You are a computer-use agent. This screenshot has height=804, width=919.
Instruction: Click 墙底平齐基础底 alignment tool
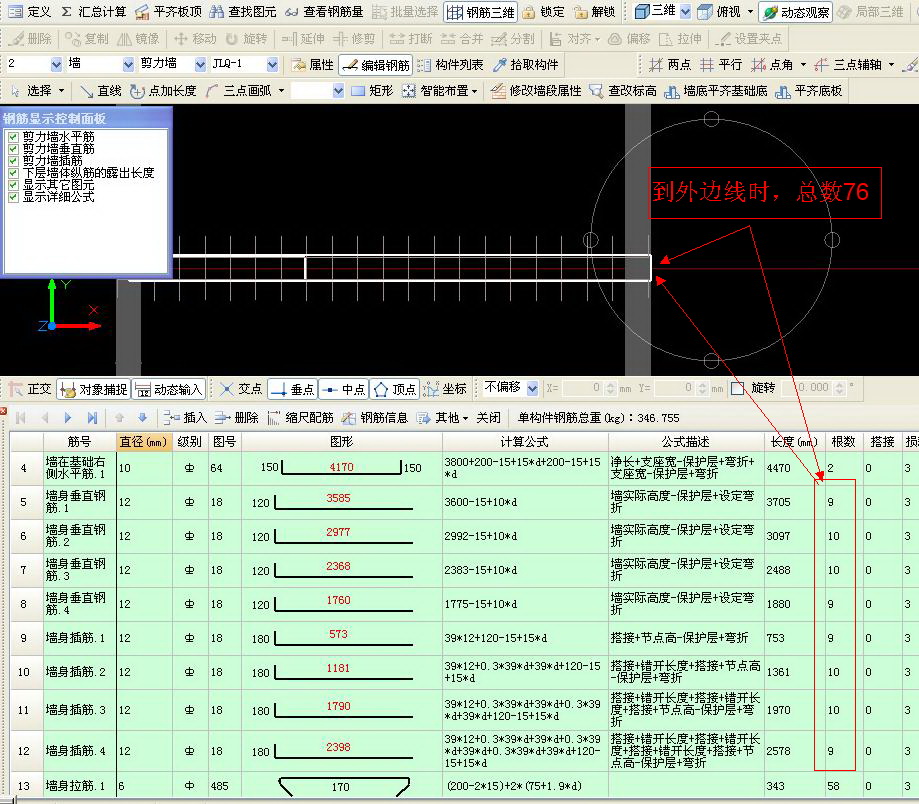click(x=716, y=91)
